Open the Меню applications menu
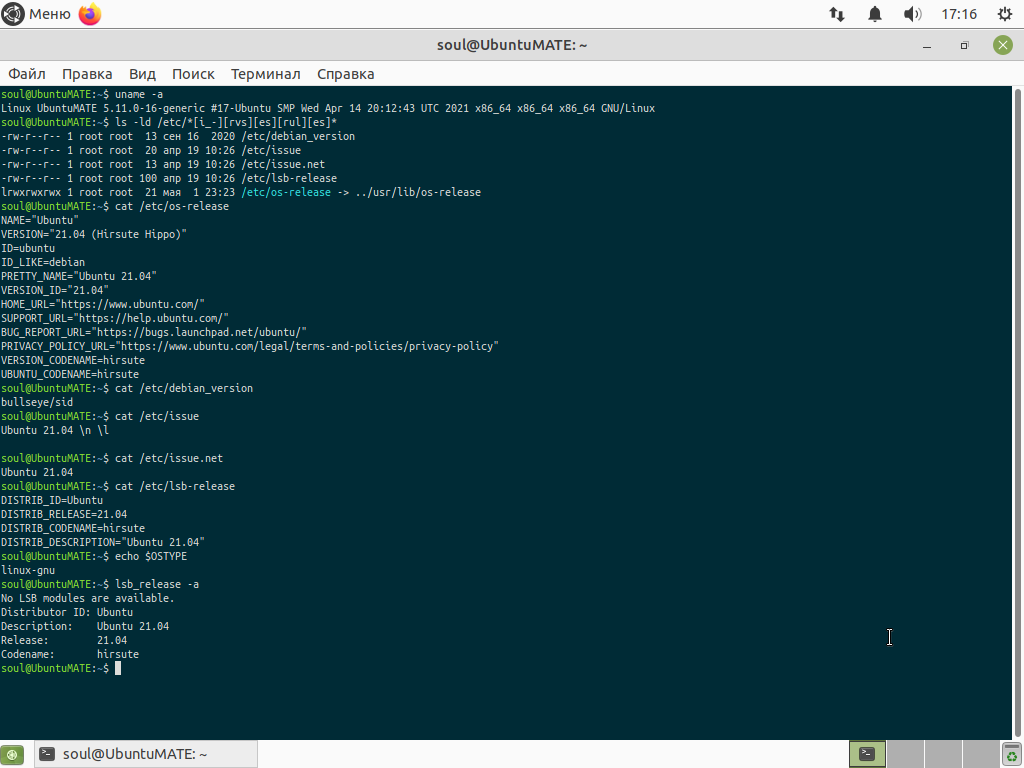The height and width of the screenshot is (768, 1024). click(x=36, y=14)
